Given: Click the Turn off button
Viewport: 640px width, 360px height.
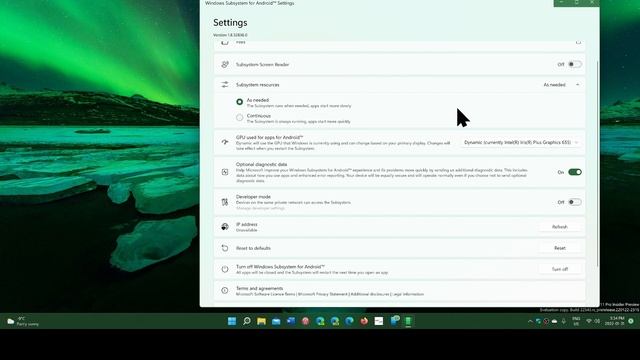Looking at the screenshot, I should [560, 269].
